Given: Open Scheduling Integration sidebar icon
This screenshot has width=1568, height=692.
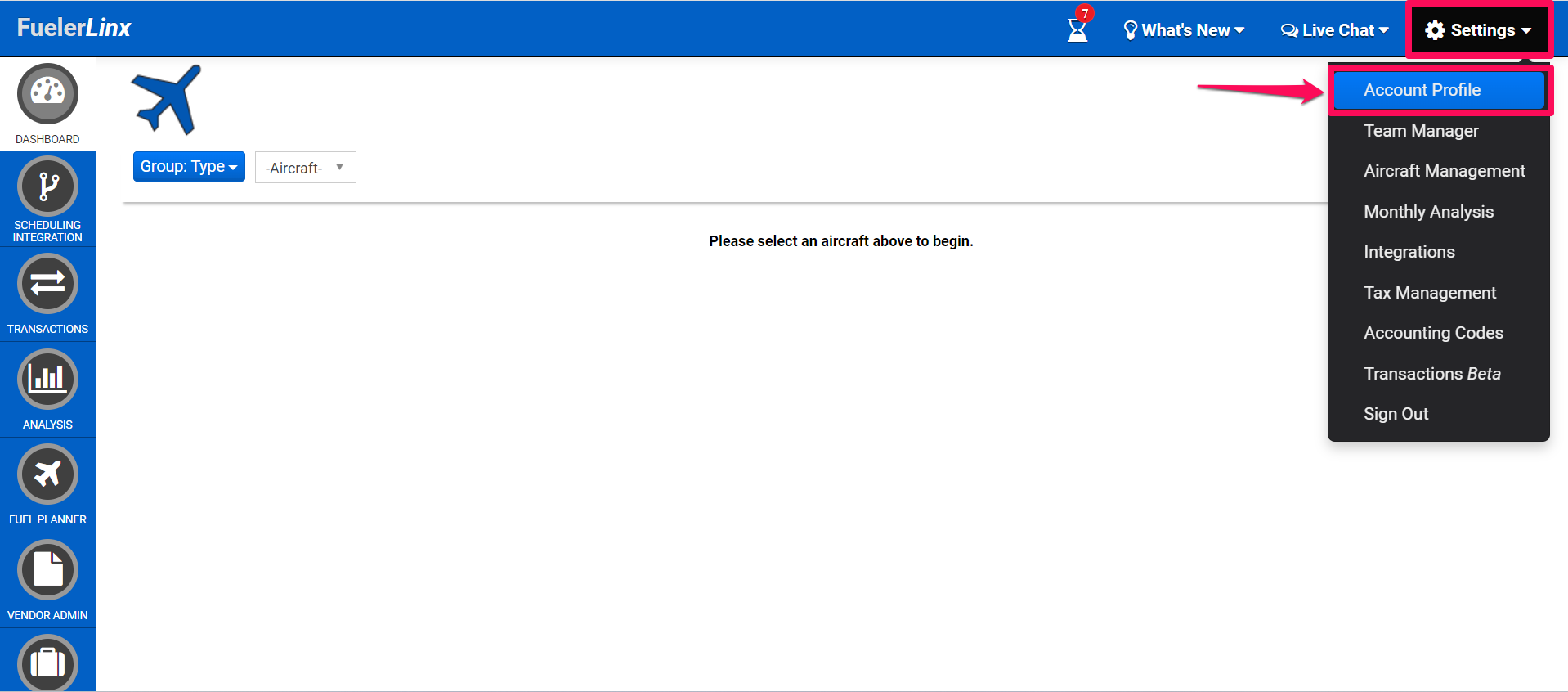Looking at the screenshot, I should click(x=47, y=186).
